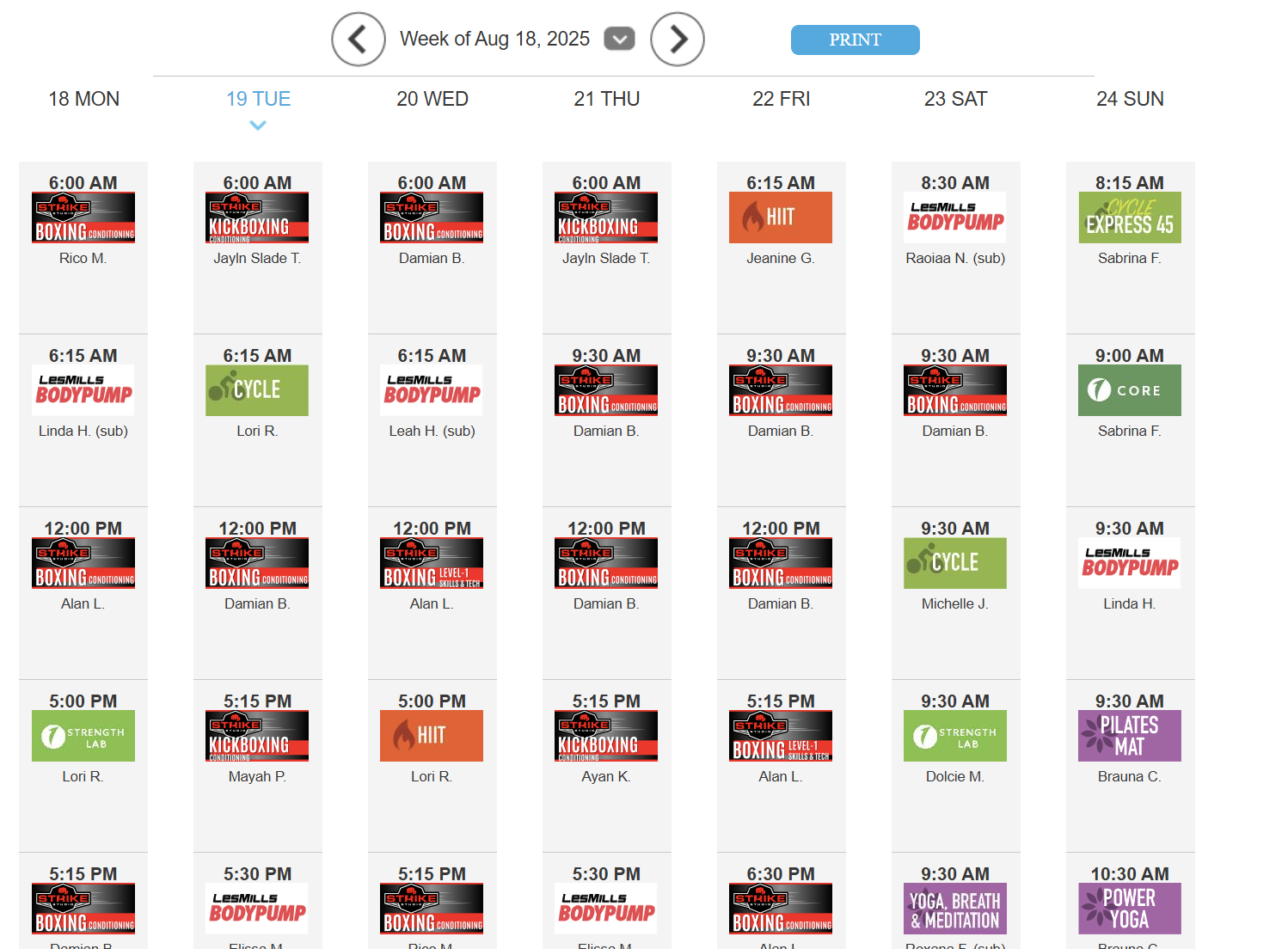Open the week selector dropdown arrow

click(x=619, y=39)
